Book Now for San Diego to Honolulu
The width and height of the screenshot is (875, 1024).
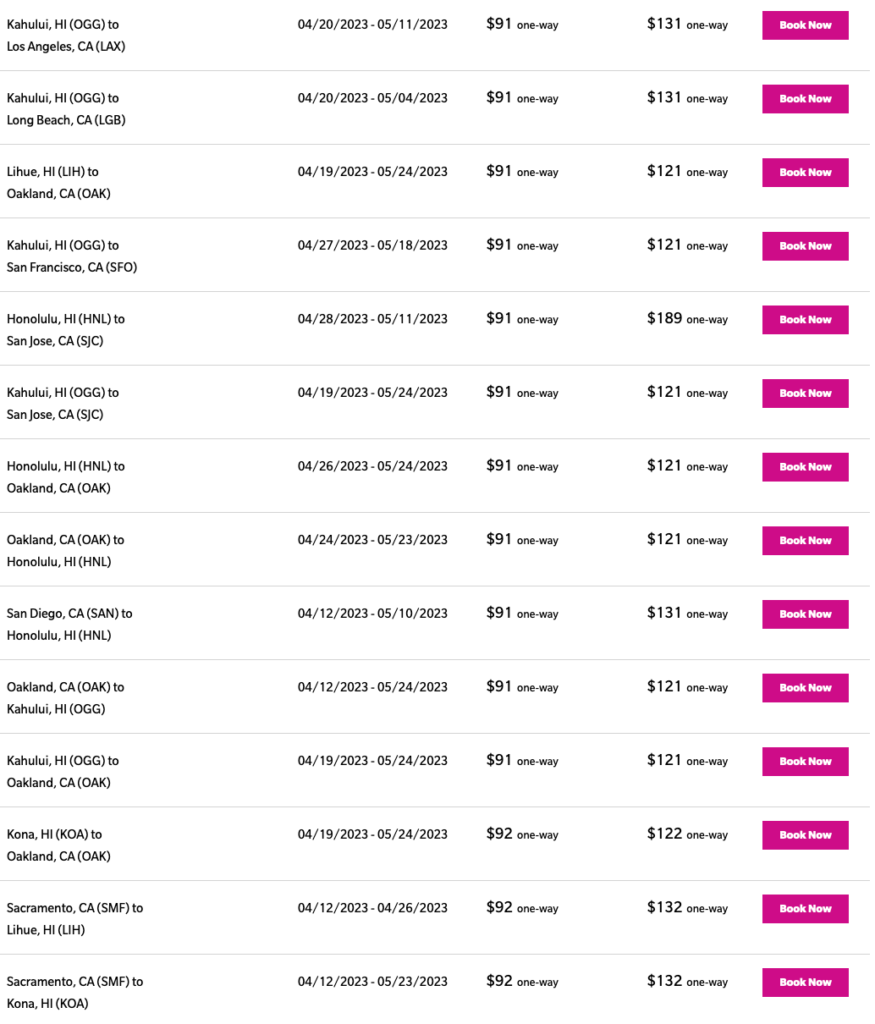[805, 614]
